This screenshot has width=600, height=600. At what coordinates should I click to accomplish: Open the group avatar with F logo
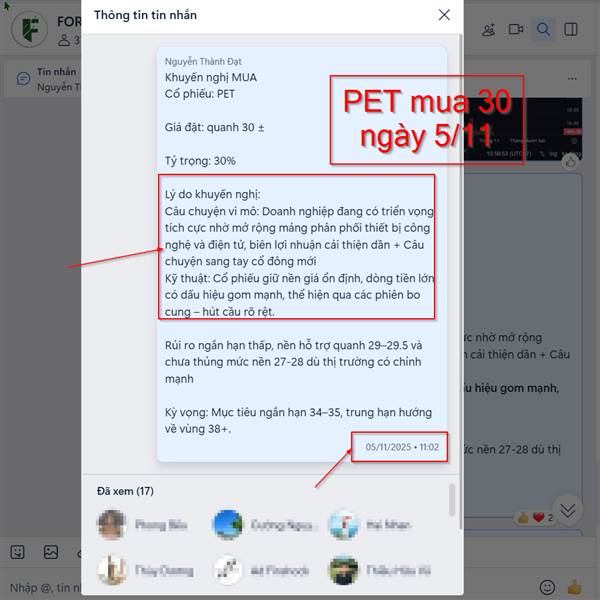click(29, 29)
